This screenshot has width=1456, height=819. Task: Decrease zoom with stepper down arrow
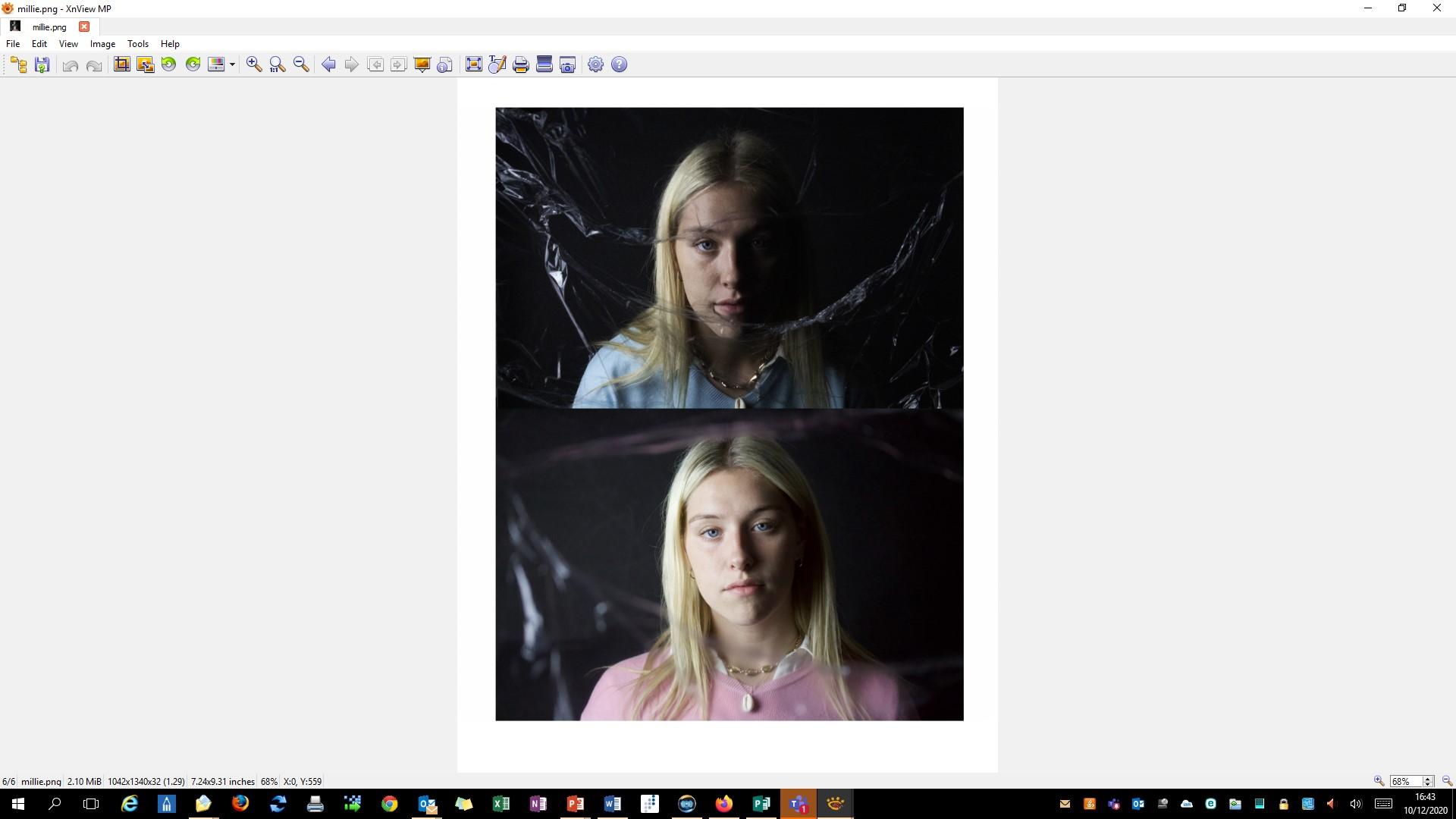coord(1428,784)
